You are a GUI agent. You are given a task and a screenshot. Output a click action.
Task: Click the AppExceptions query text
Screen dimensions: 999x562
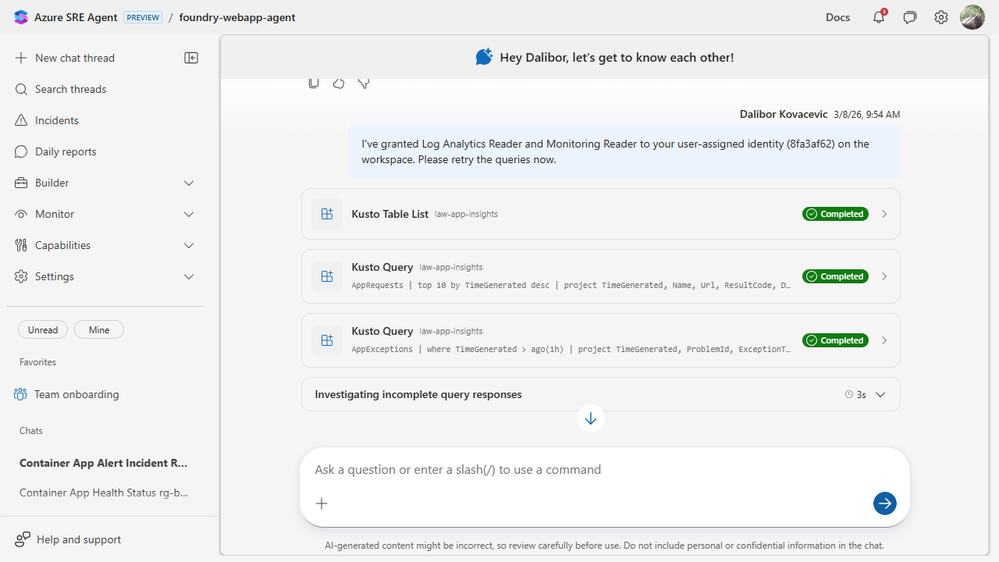[x=571, y=349]
